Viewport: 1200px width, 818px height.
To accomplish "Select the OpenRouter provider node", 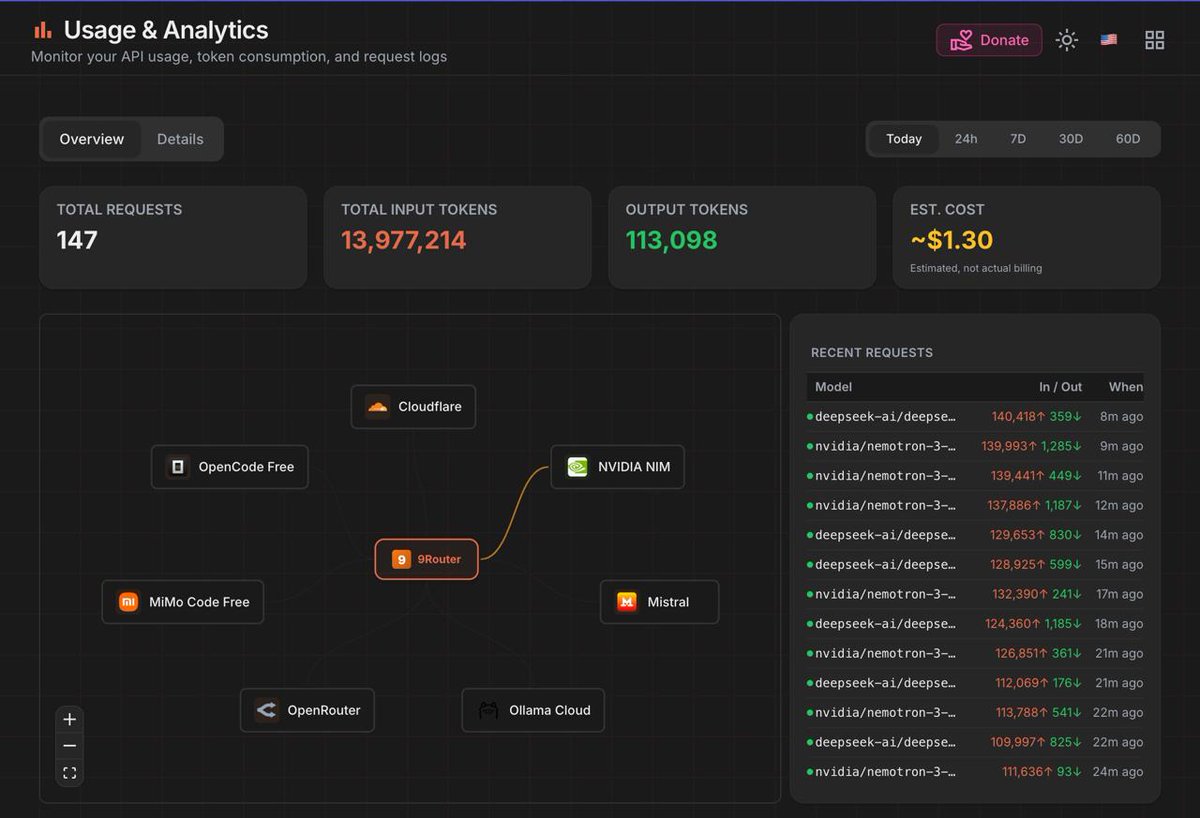I will (307, 710).
